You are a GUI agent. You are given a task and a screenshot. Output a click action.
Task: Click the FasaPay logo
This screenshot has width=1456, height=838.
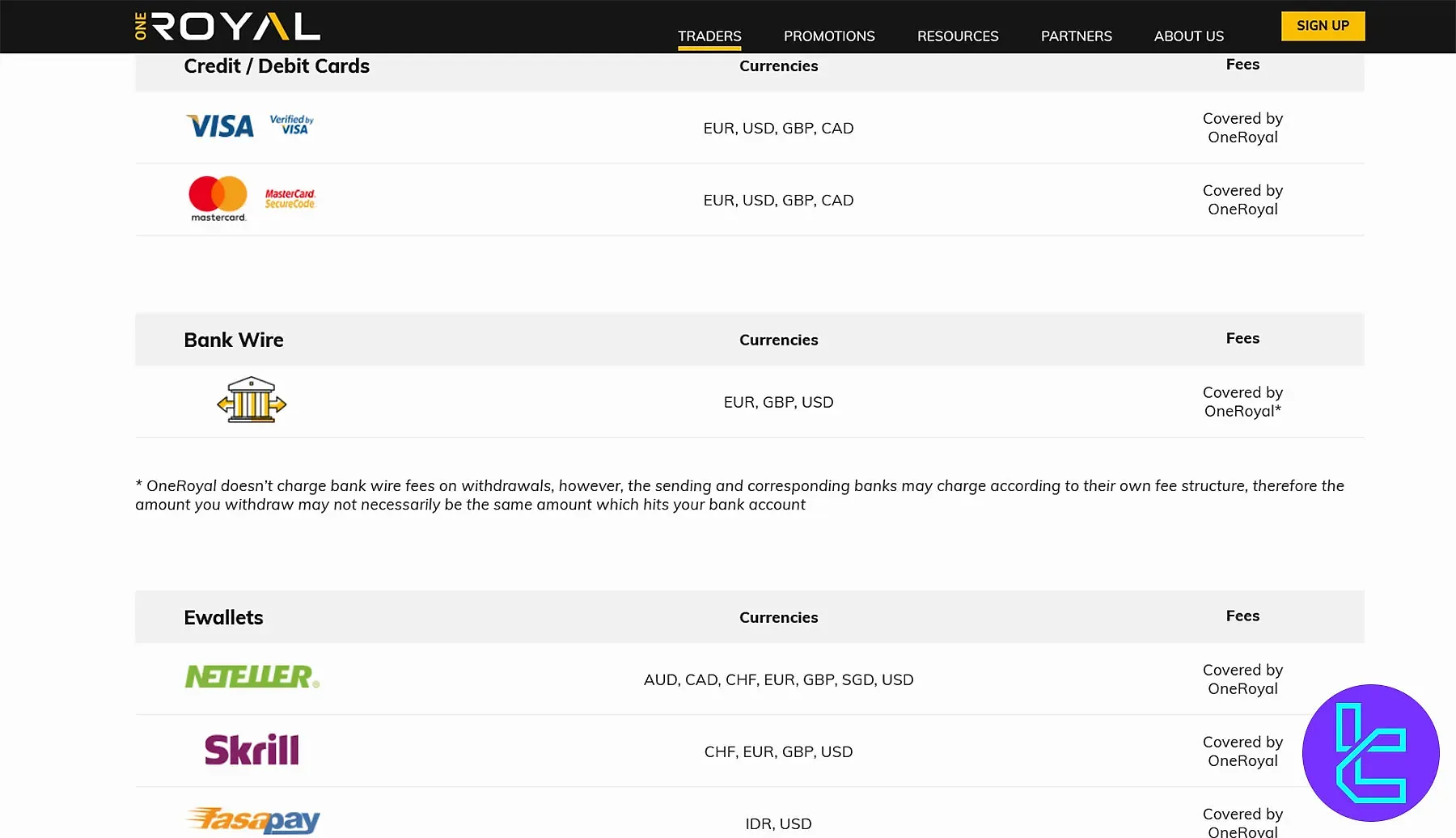253,820
